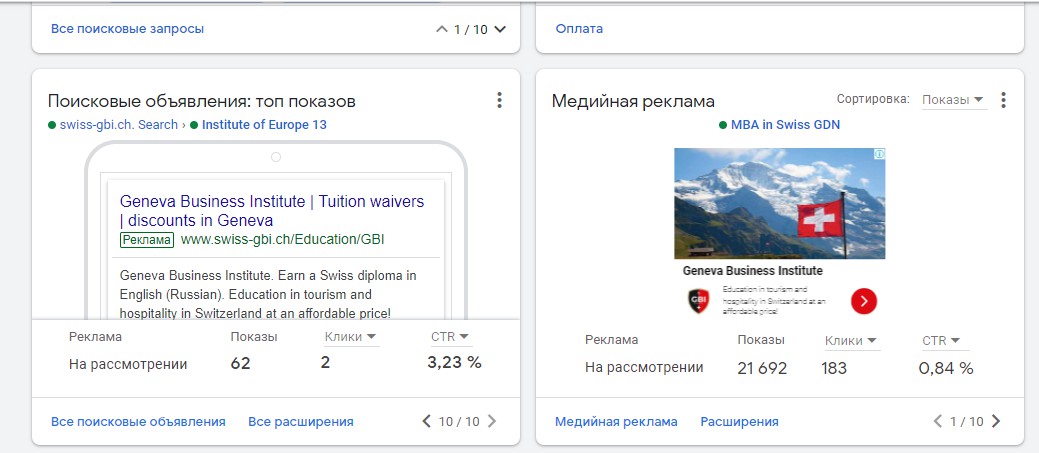The height and width of the screenshot is (453, 1039).
Task: Open Все поисковые запросы link
Action: [x=127, y=29]
